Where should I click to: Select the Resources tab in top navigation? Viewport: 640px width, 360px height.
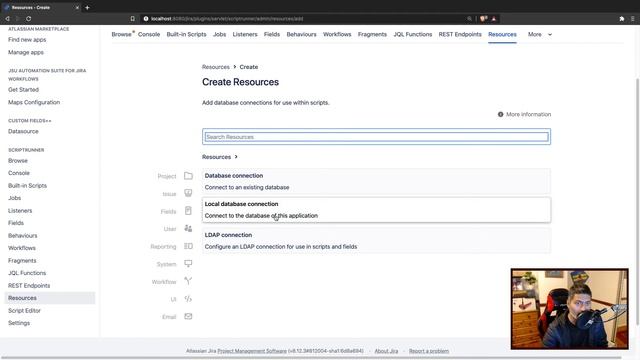point(502,34)
